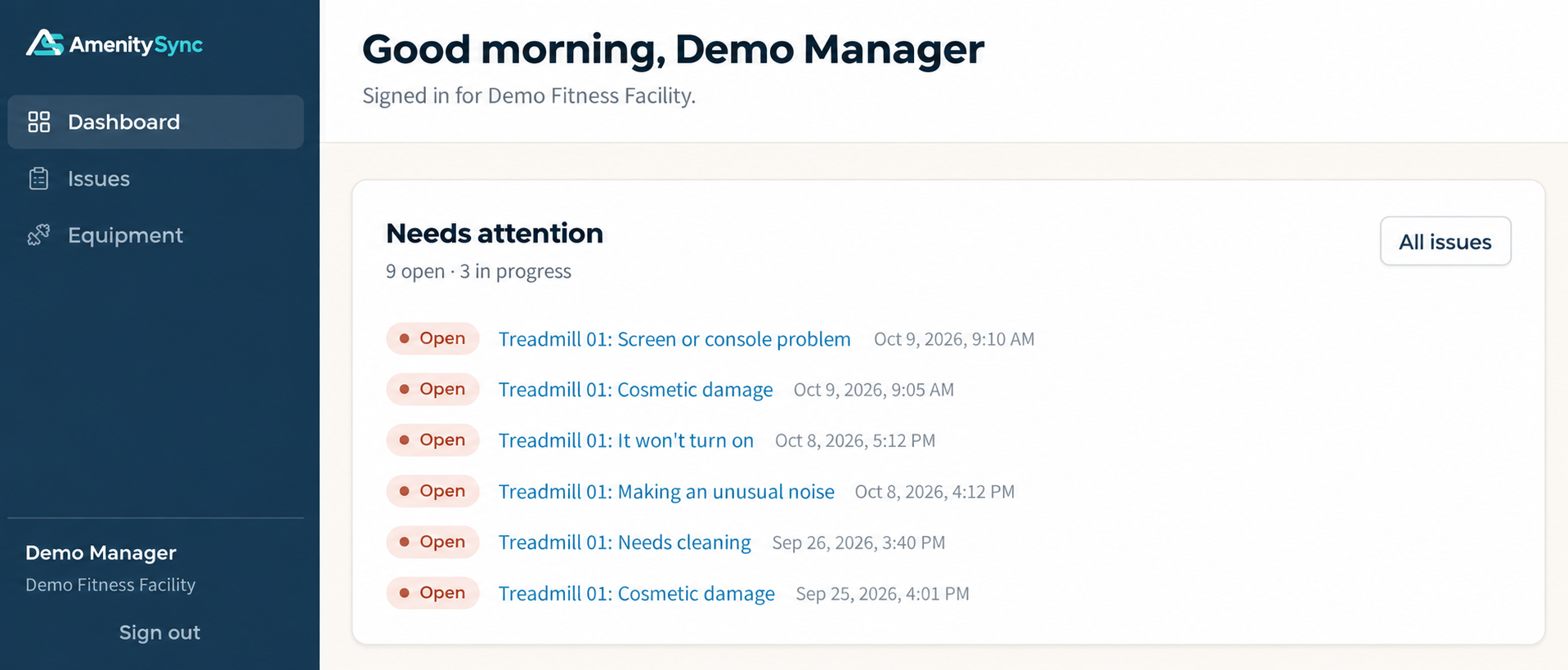Click the All issues button

[1445, 241]
